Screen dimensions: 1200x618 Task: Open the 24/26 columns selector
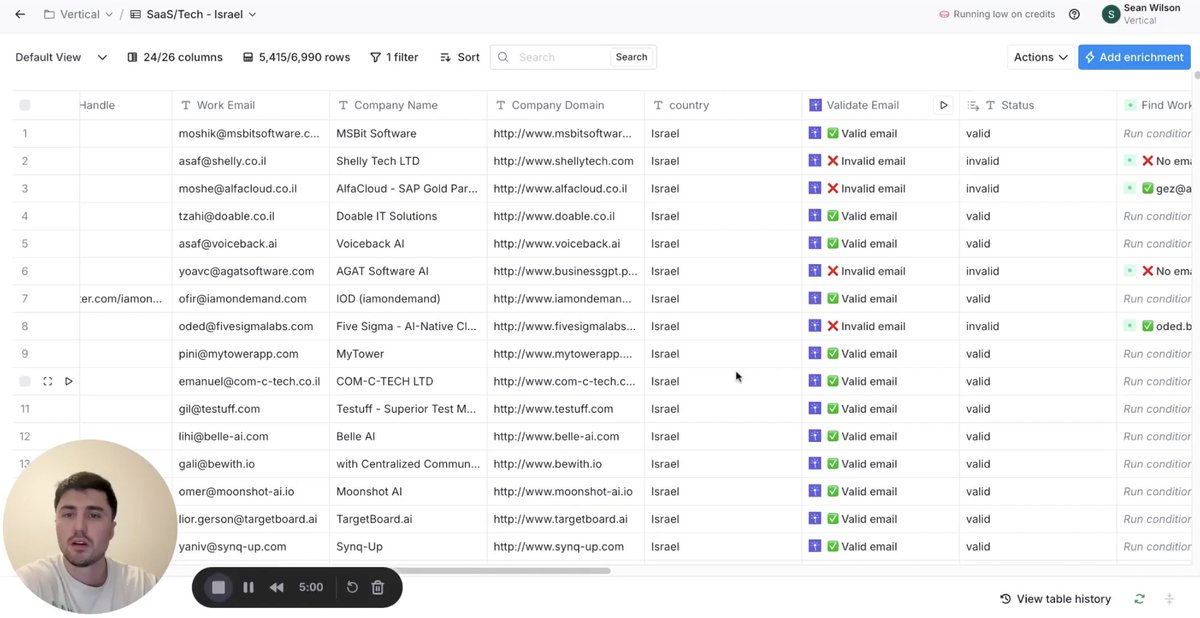[175, 57]
